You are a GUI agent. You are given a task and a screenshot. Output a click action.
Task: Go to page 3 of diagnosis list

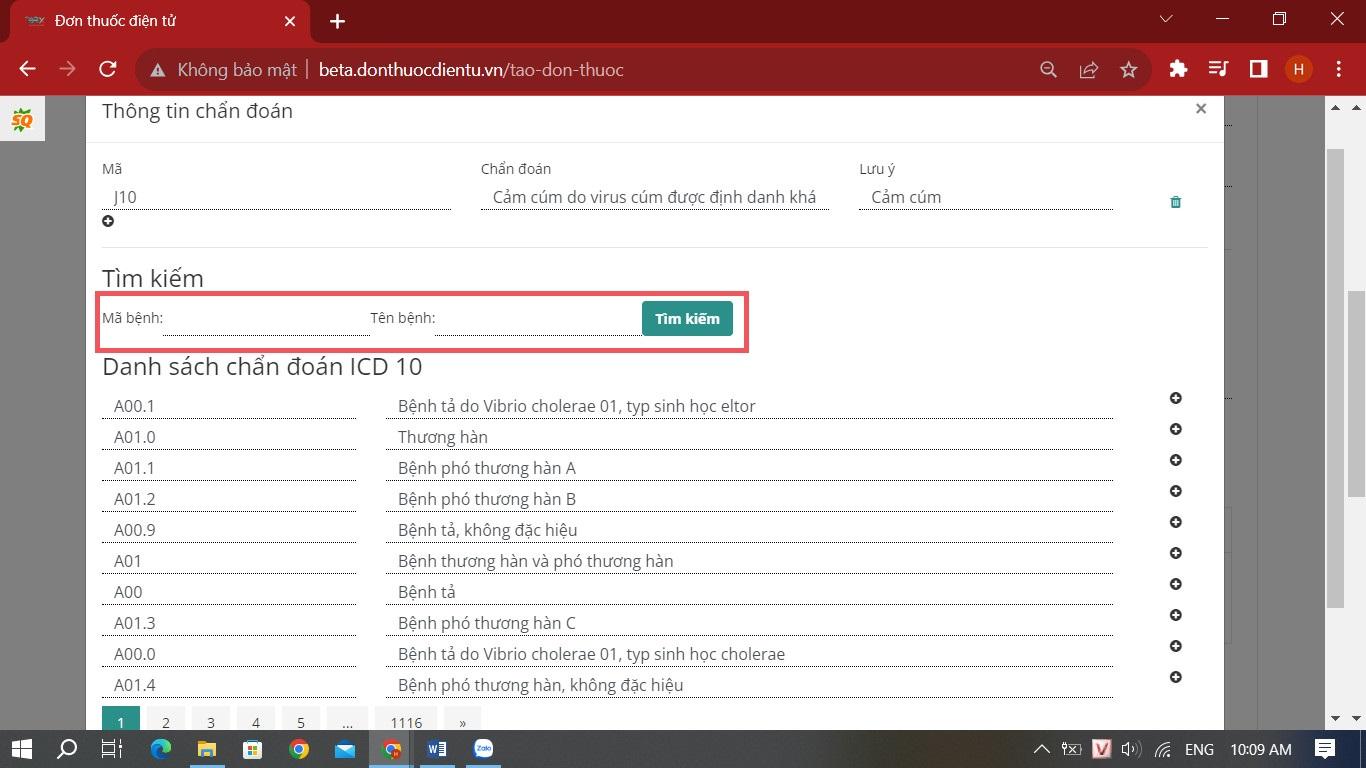click(x=210, y=721)
